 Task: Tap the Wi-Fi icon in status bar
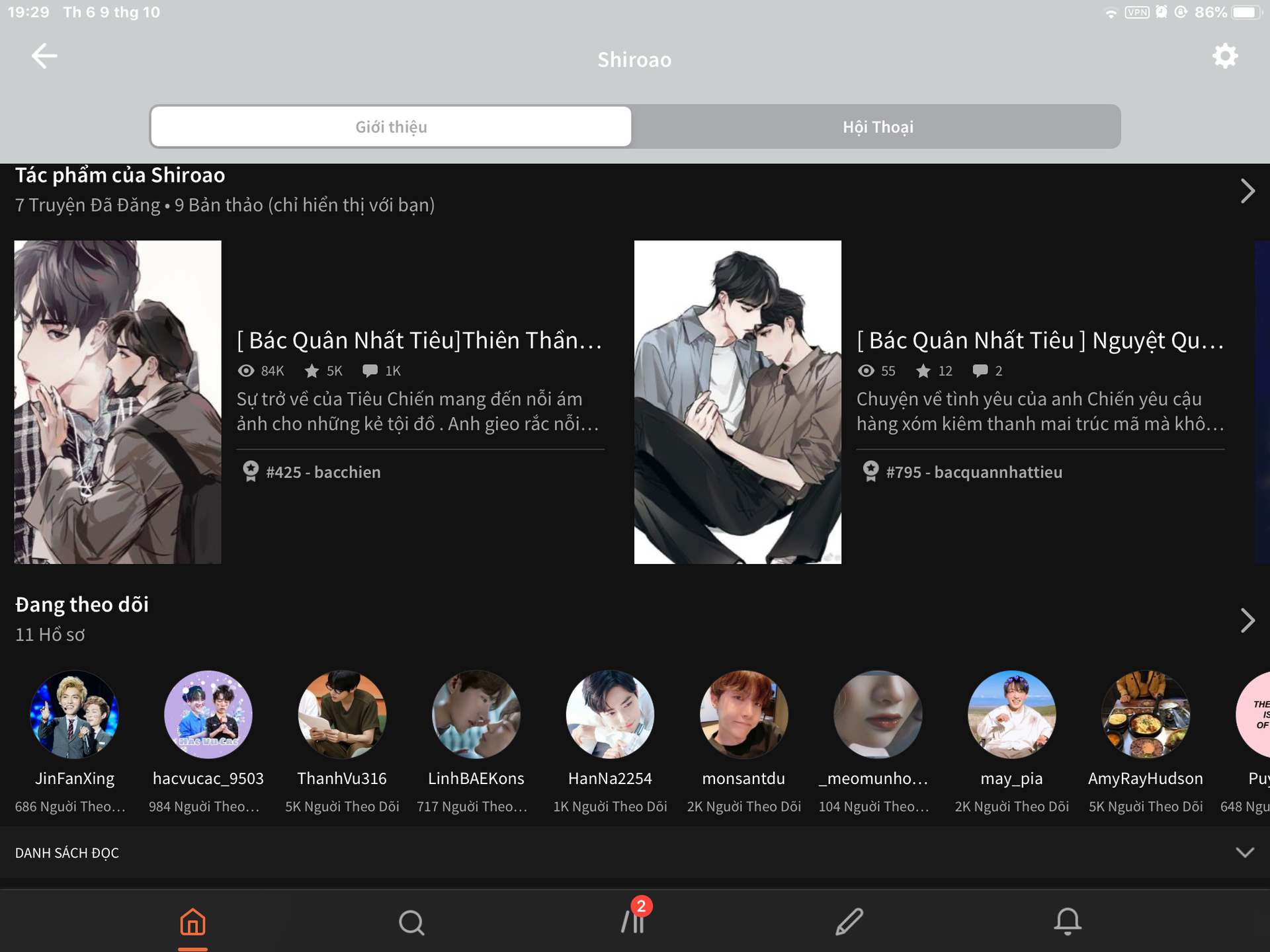(x=1111, y=13)
